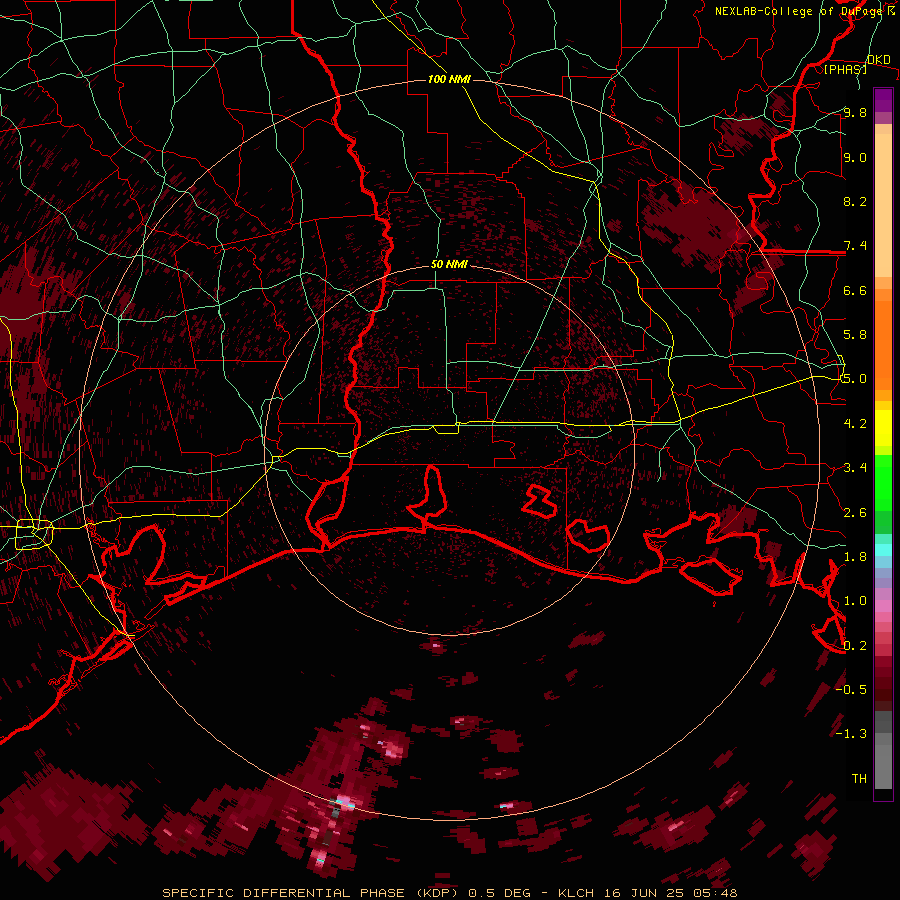
Task: Click the '[PHAS]' legend label
Action: pos(845,69)
